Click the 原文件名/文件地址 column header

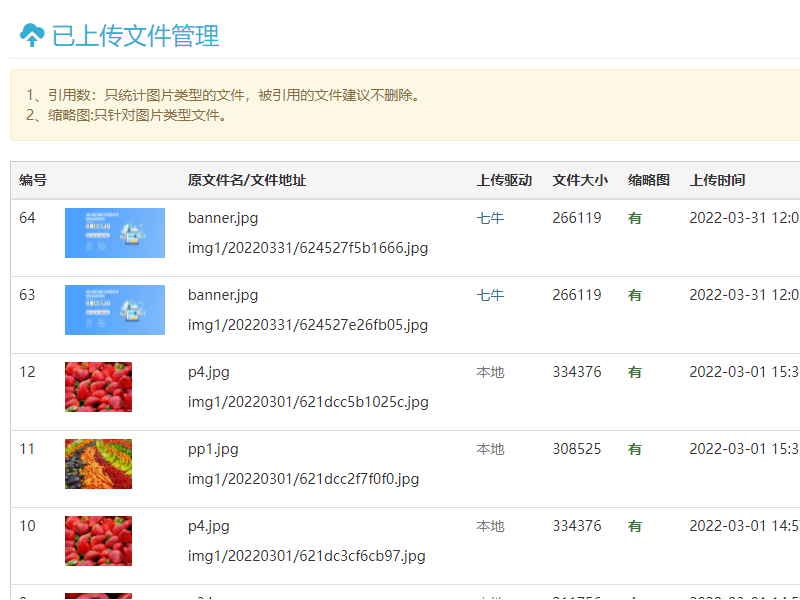246,181
